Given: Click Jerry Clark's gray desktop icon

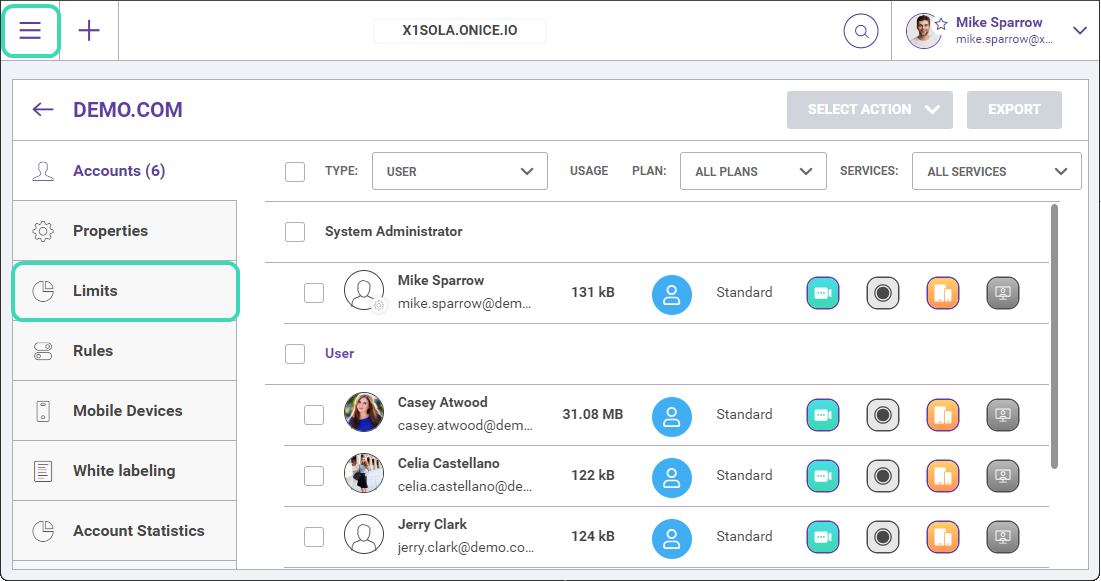Looking at the screenshot, I should coord(1003,537).
